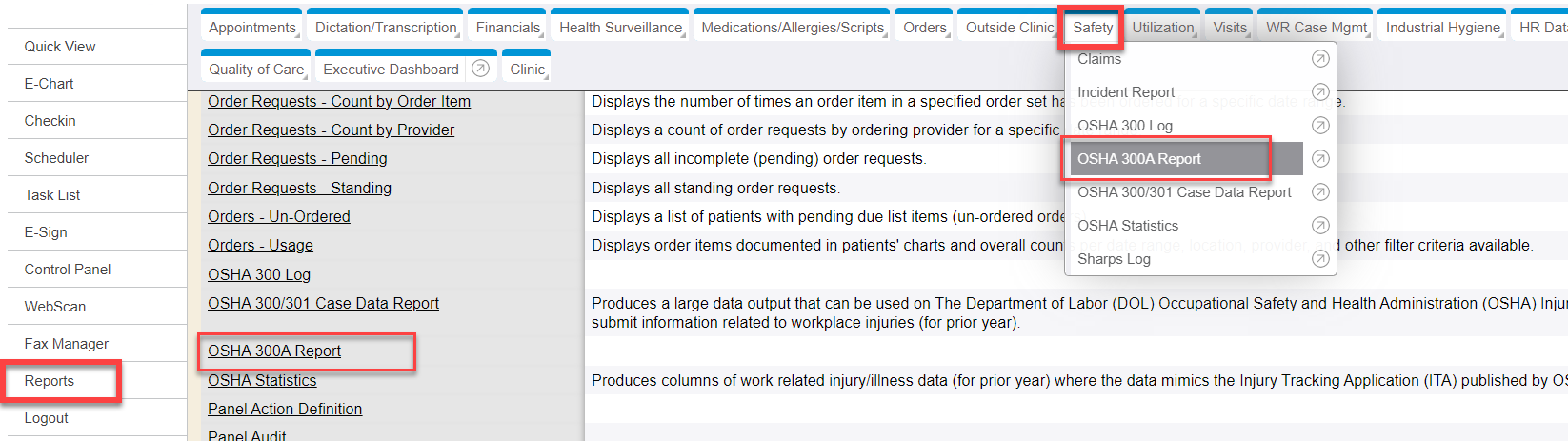
Task: Open the OSHA 300A Report link in list
Action: click(x=274, y=351)
